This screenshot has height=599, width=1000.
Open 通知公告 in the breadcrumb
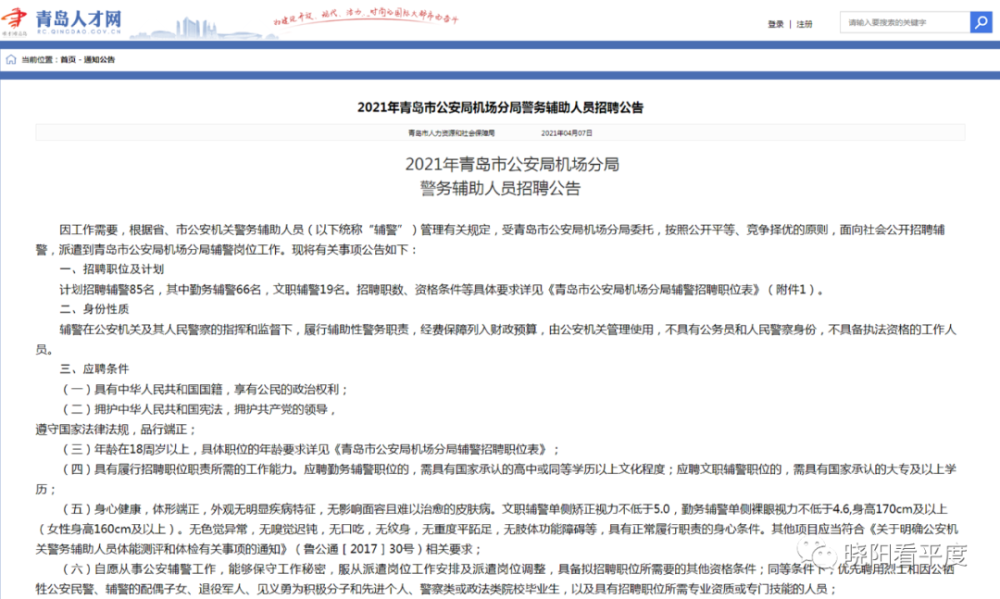coord(99,59)
